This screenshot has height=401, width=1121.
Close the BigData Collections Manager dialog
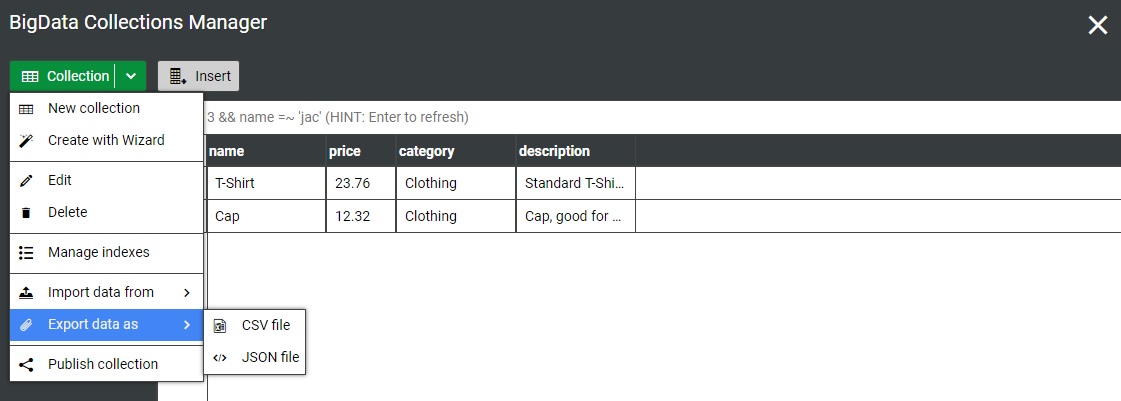(1098, 25)
